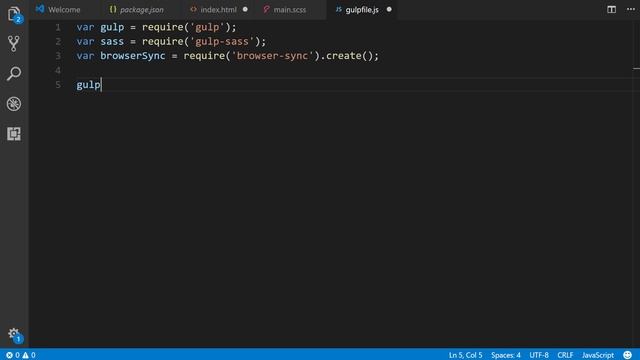
Task: Split the editor view
Action: pos(611,9)
